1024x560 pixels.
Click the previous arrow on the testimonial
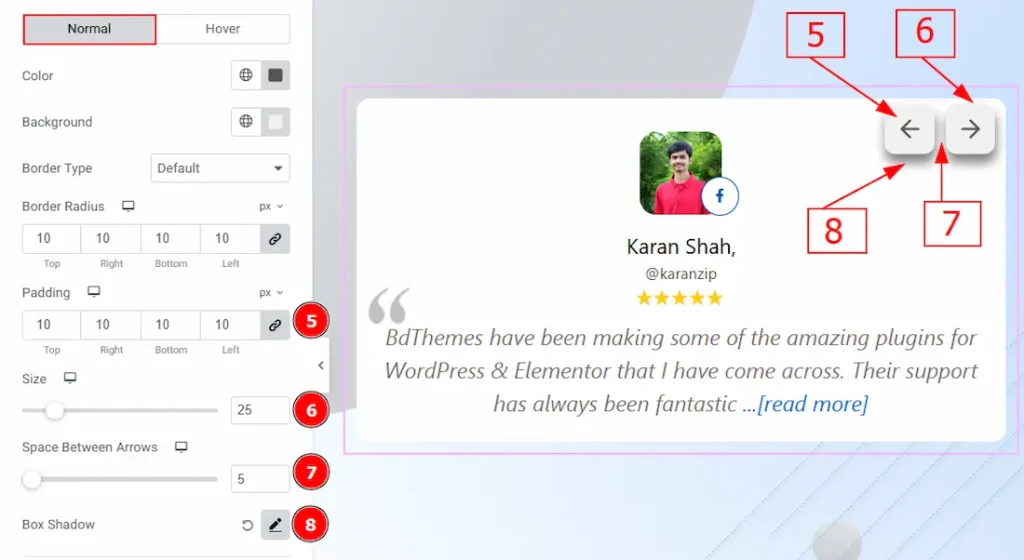(909, 129)
